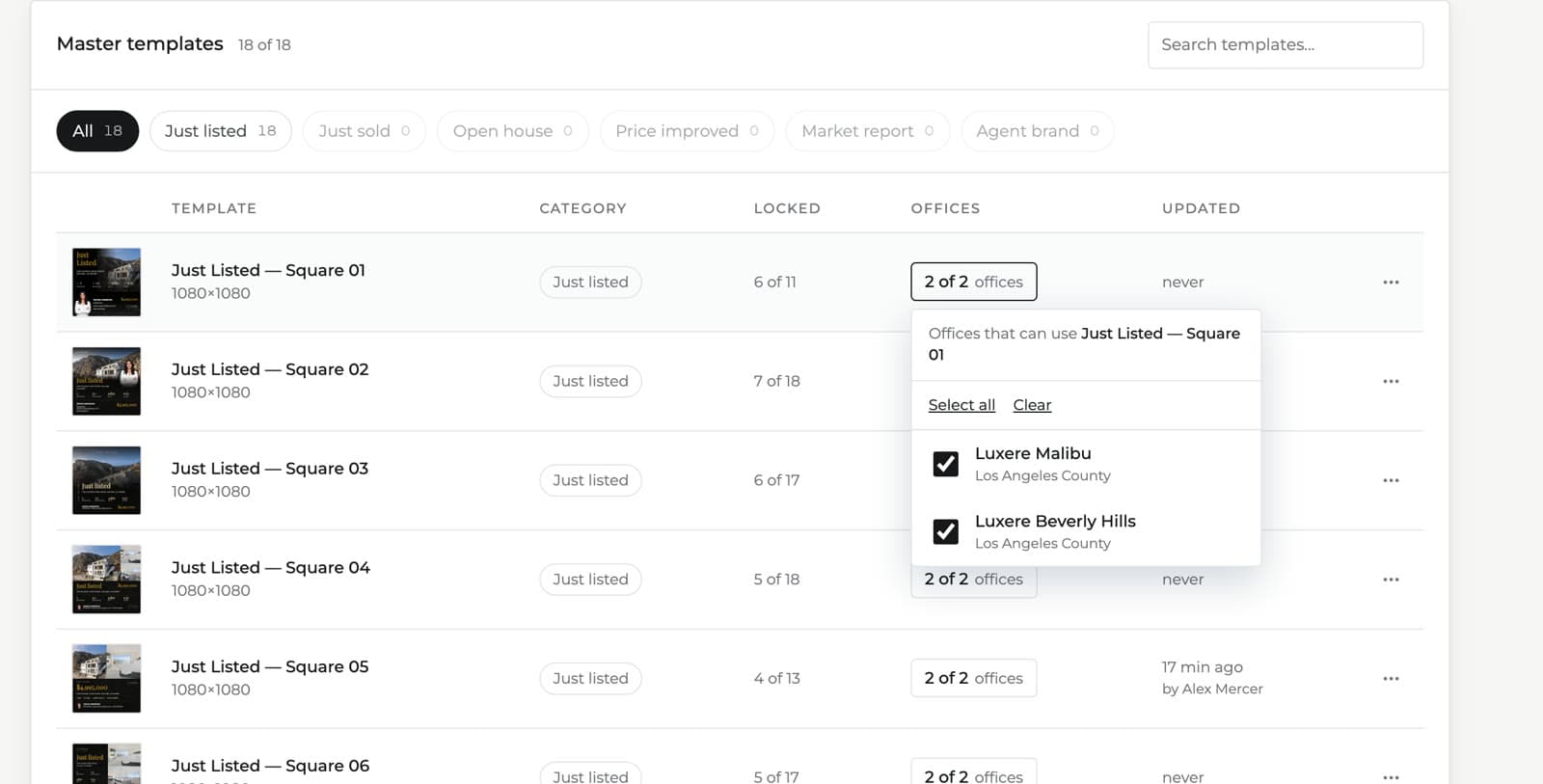Uncheck the Luxere Malibu office checkbox
This screenshot has height=784, width=1543.
(x=946, y=464)
